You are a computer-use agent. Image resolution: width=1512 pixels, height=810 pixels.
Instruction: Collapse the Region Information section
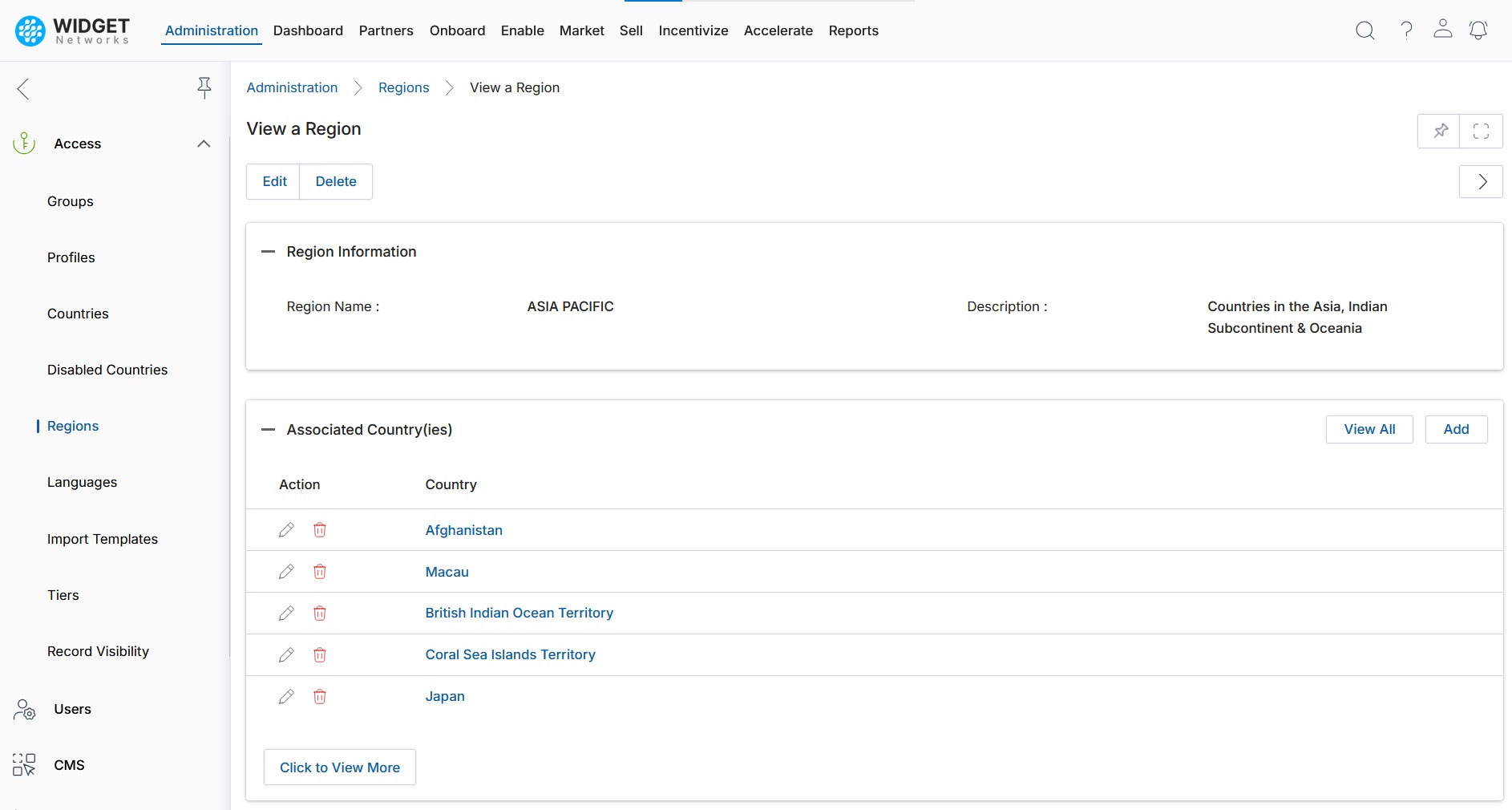269,252
